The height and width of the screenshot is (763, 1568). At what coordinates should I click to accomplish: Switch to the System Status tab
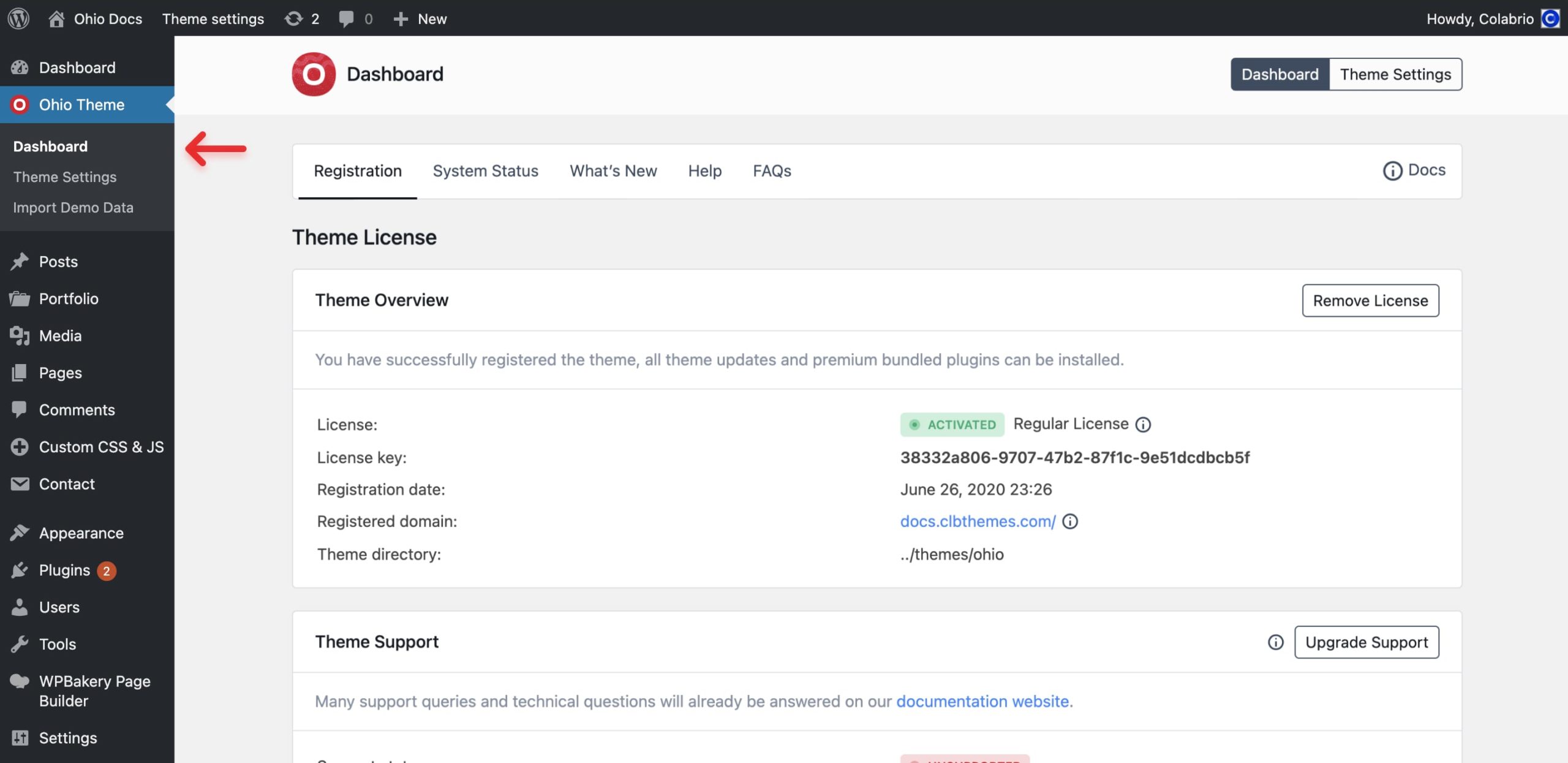click(x=485, y=171)
